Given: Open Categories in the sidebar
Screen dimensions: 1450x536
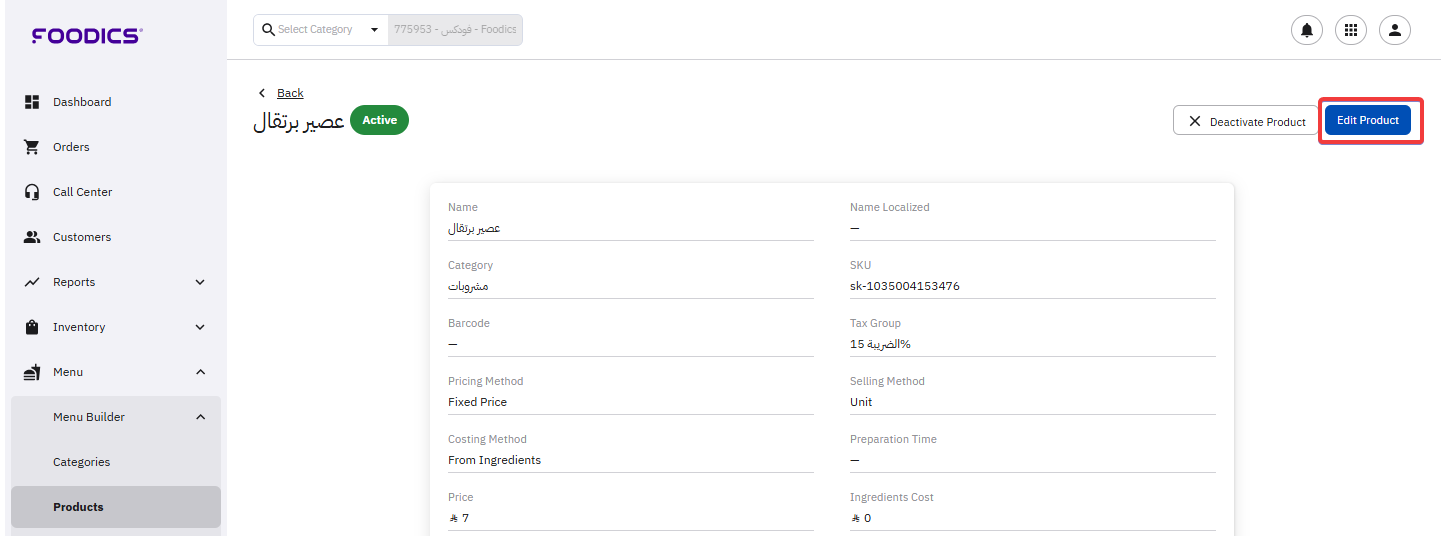Looking at the screenshot, I should [82, 462].
